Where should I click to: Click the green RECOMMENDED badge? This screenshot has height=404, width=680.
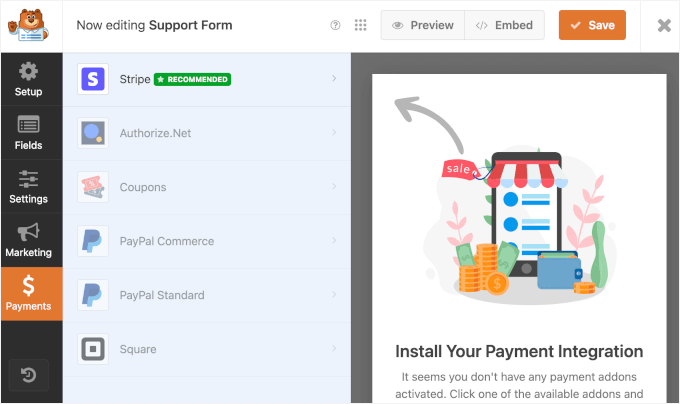(192, 79)
